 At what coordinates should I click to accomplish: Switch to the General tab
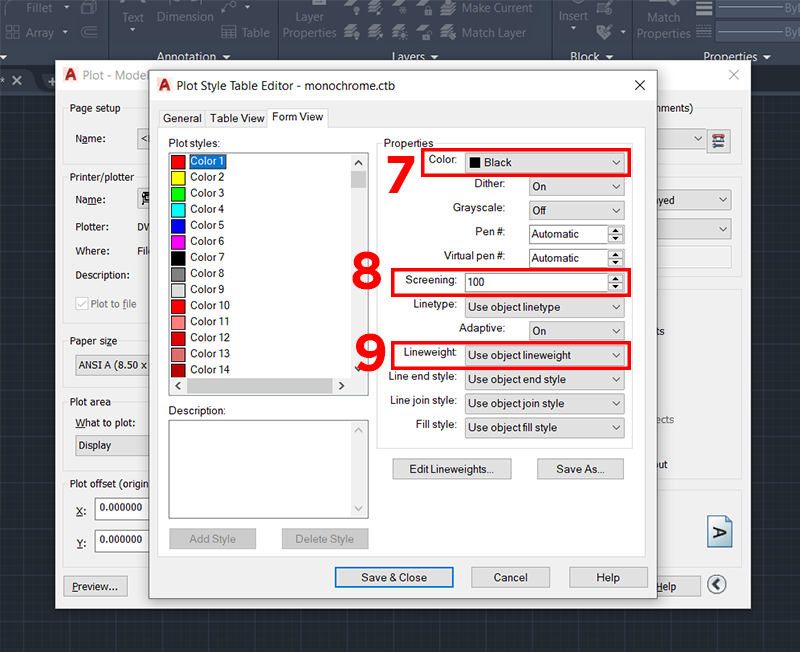tap(182, 118)
